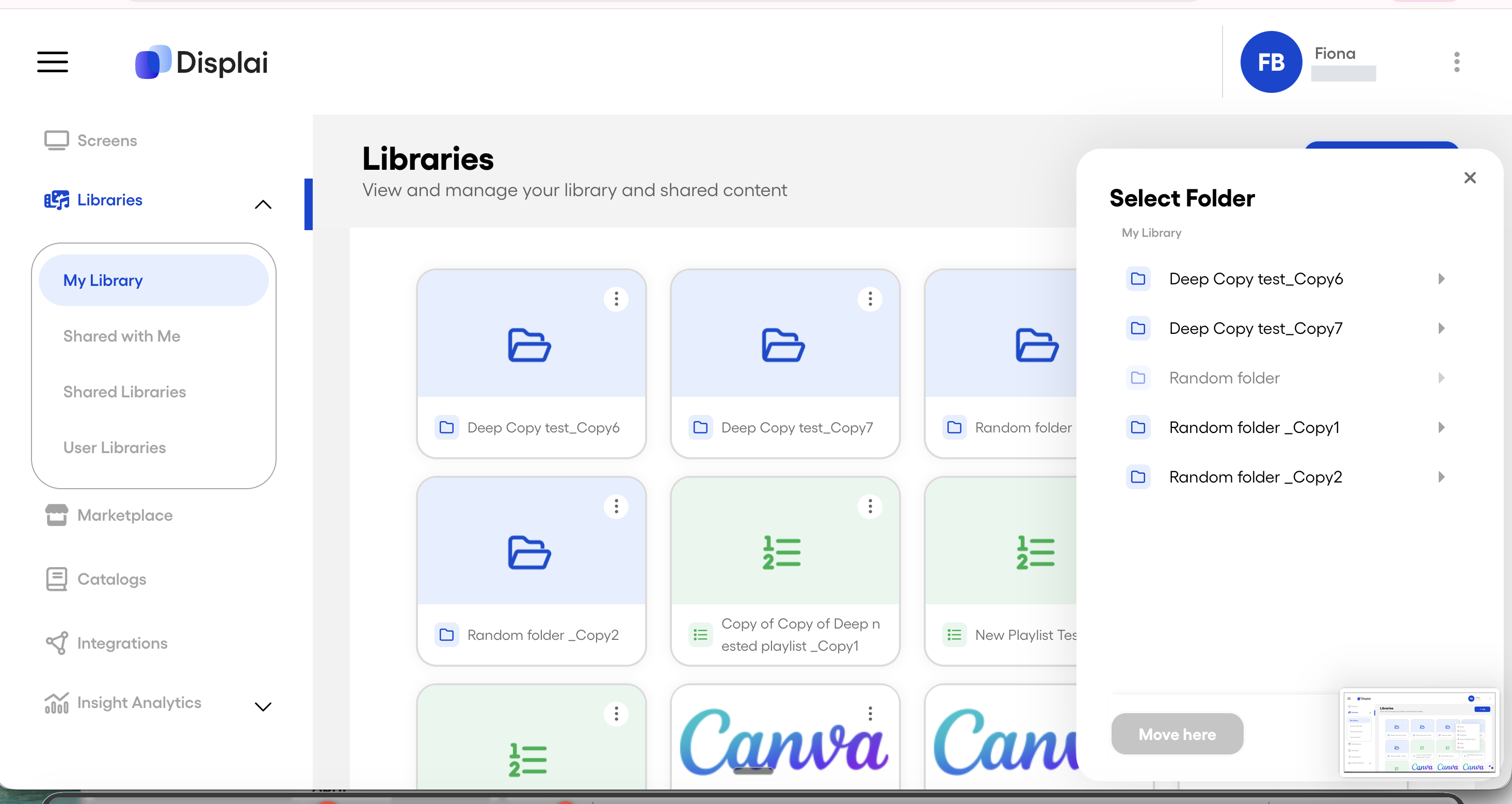1512x804 pixels.
Task: Expand the Random folder _Copy2 arrow in the dialog
Action: pyautogui.click(x=1442, y=476)
